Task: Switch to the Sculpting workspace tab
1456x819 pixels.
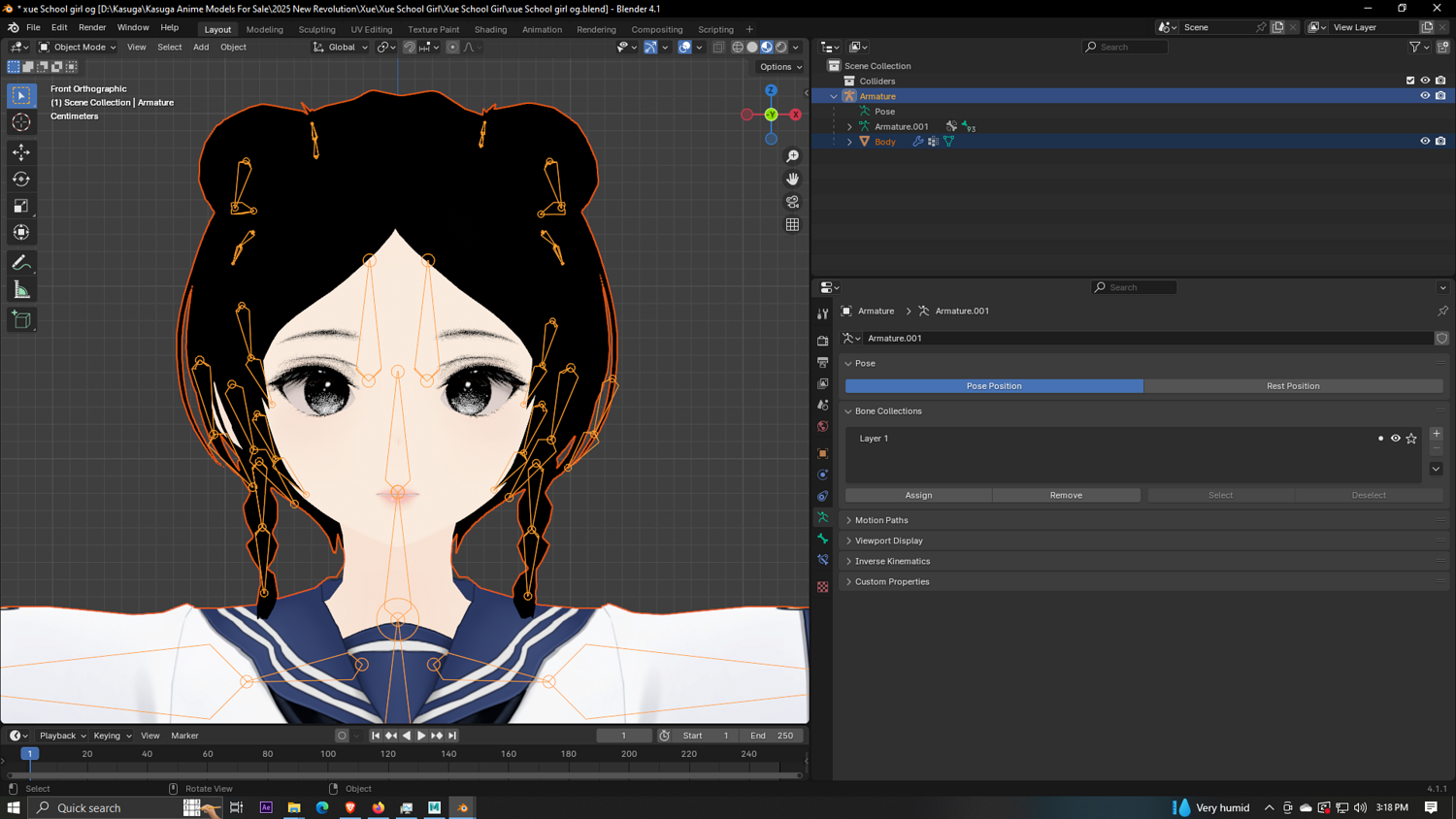Action: (x=316, y=29)
